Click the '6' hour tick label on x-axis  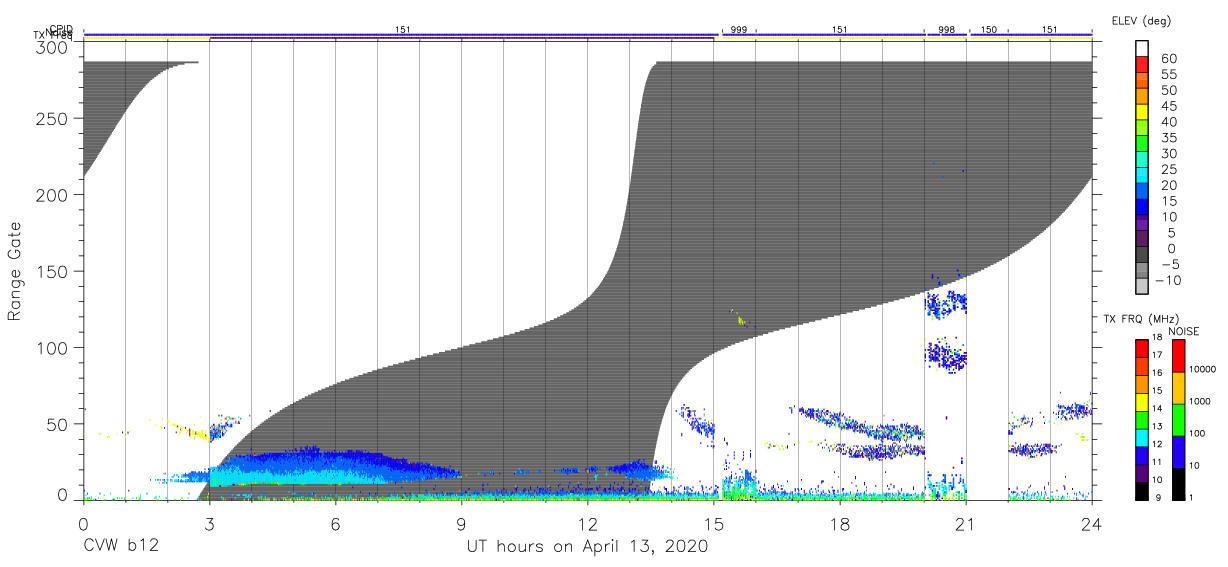(x=335, y=524)
